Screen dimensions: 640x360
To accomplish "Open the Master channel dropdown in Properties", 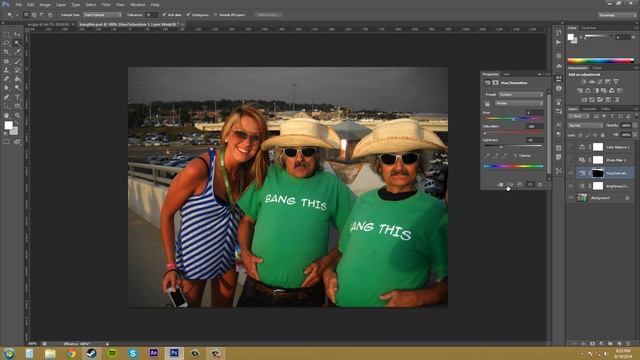I will 519,103.
